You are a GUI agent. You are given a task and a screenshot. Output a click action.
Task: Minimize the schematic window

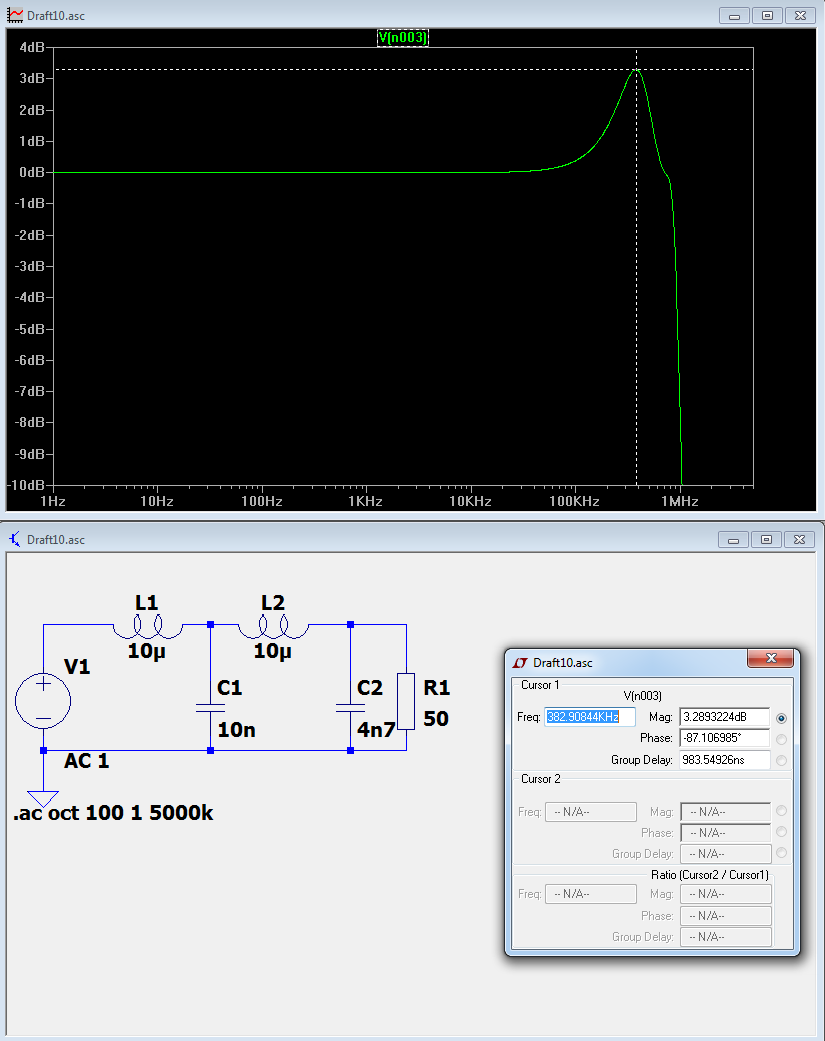(x=733, y=540)
